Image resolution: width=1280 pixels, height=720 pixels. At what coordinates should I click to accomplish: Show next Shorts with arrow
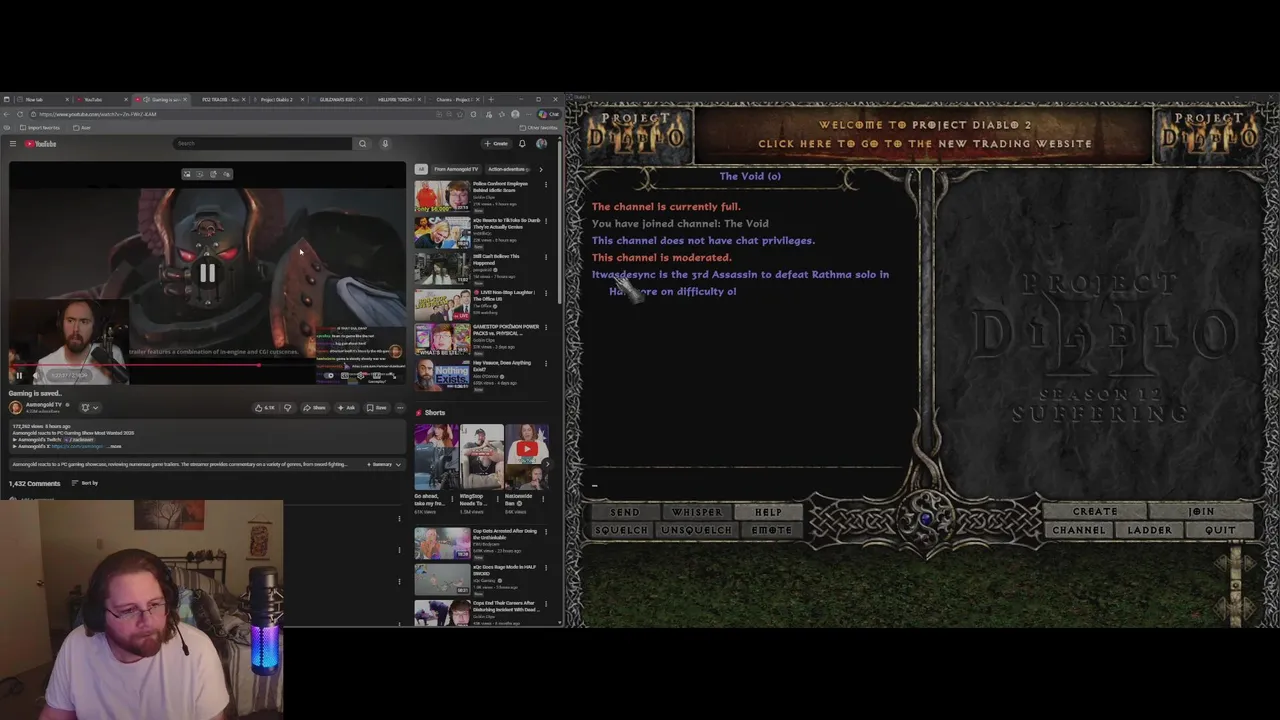(547, 463)
